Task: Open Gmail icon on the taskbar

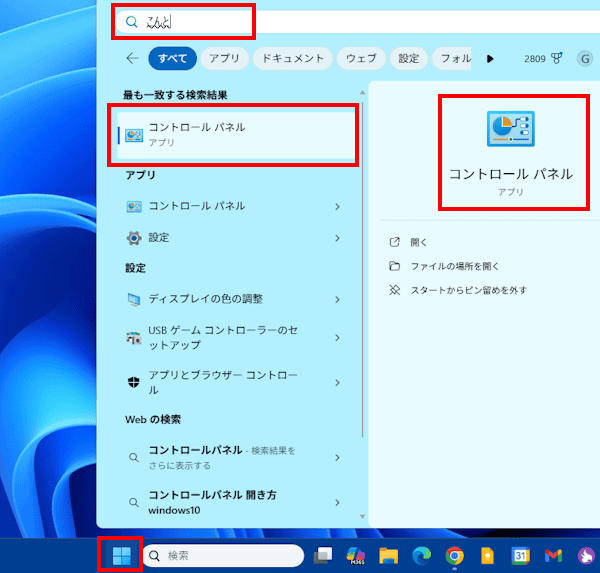Action: (x=553, y=555)
